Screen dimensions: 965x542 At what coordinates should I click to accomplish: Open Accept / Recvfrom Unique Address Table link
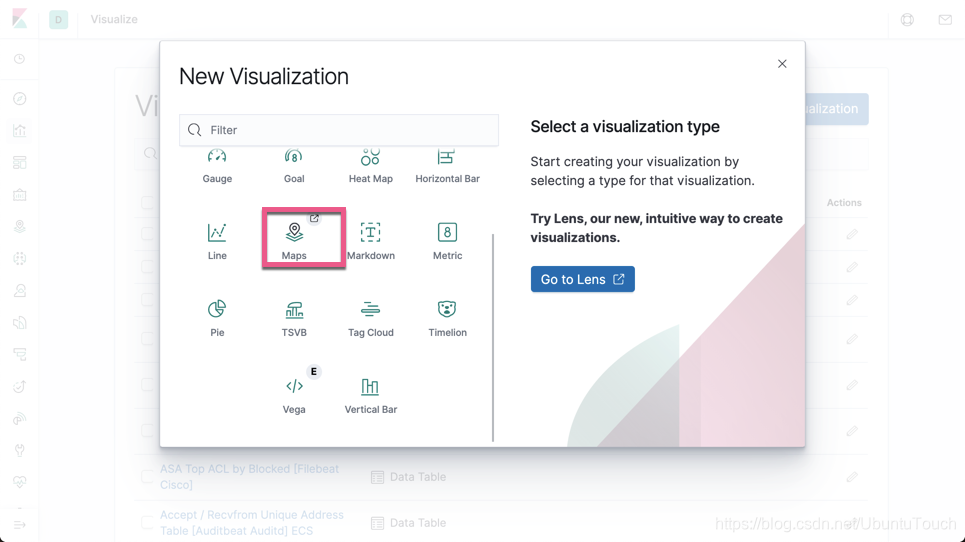252,522
